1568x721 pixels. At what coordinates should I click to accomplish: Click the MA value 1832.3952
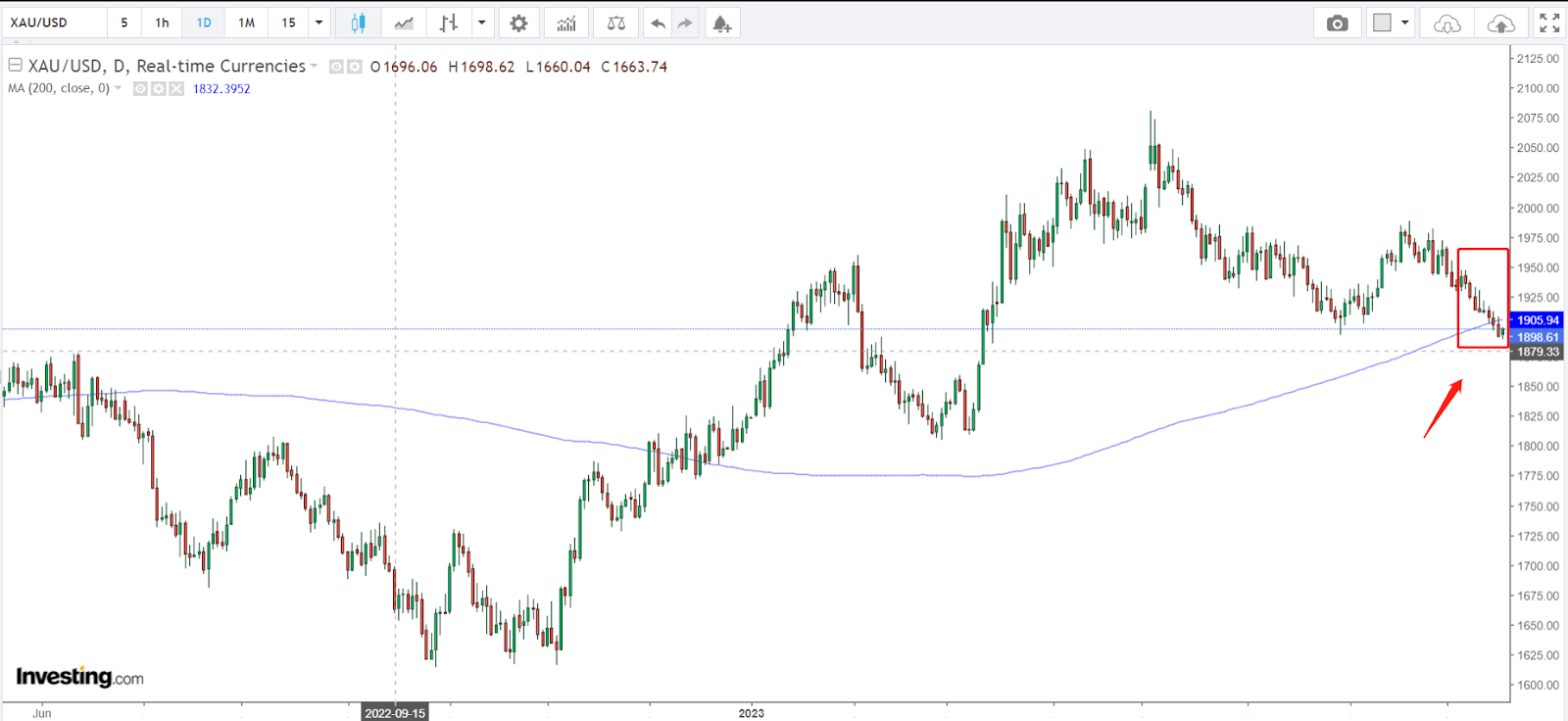click(x=221, y=89)
